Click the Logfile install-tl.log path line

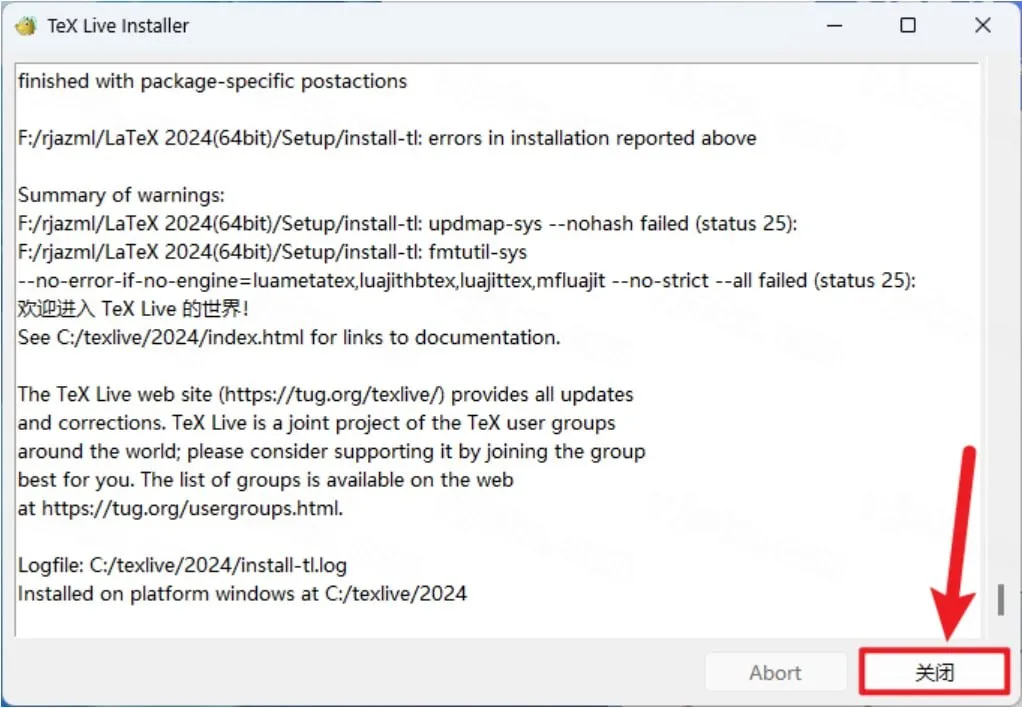(x=182, y=565)
